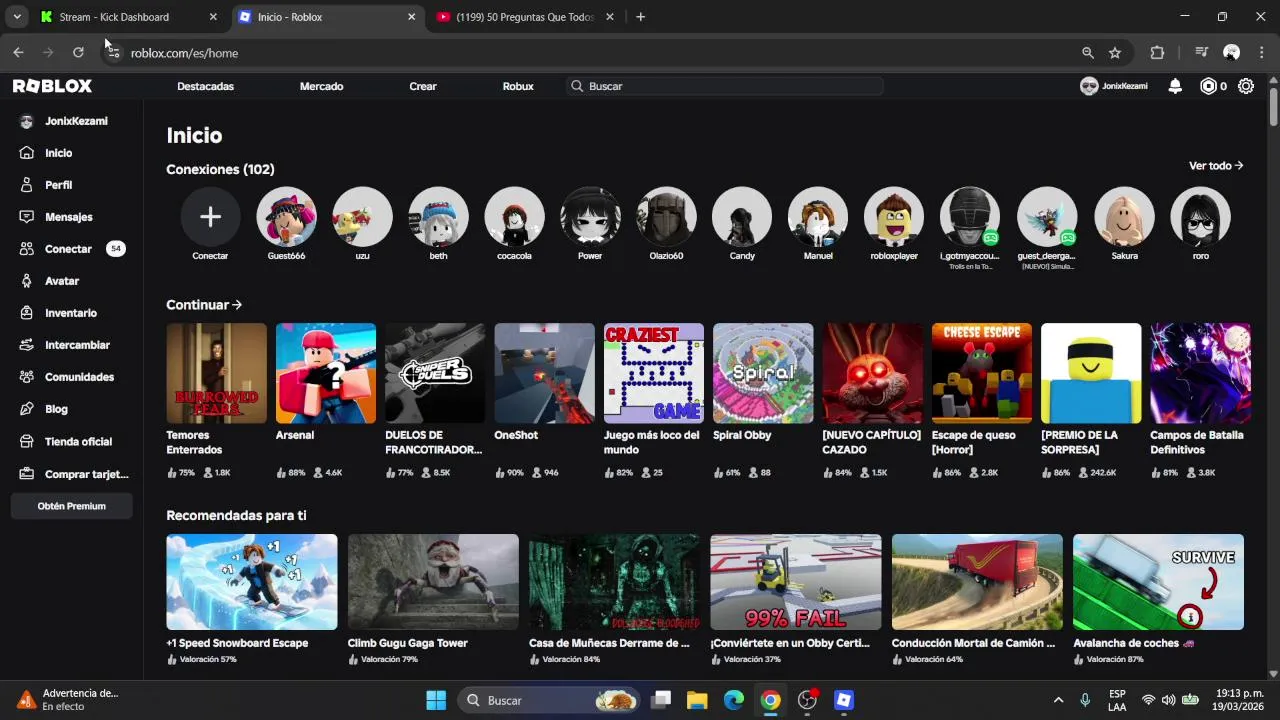Open the Roblox logo home link
The image size is (1280, 720).
tap(52, 86)
